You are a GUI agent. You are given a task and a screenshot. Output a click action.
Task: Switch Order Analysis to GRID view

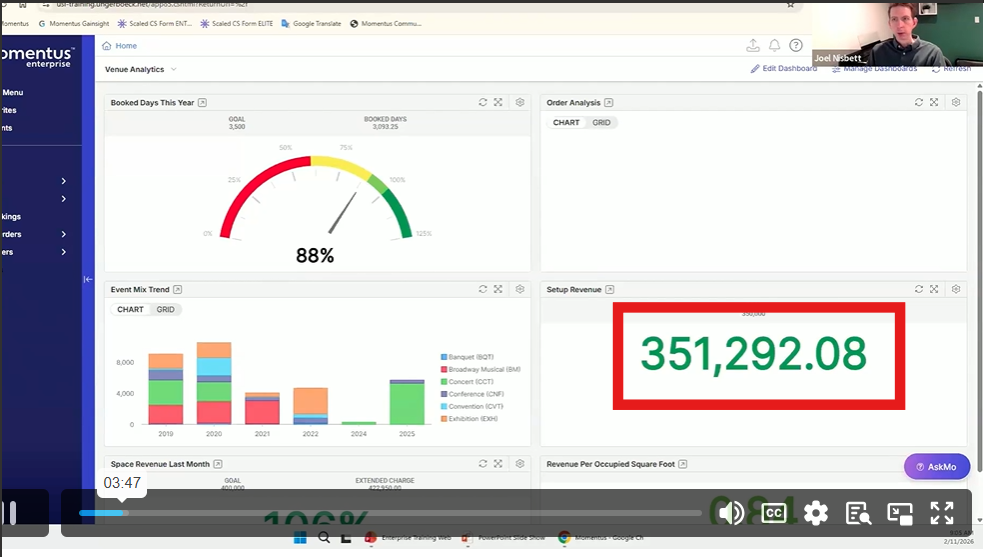click(601, 122)
